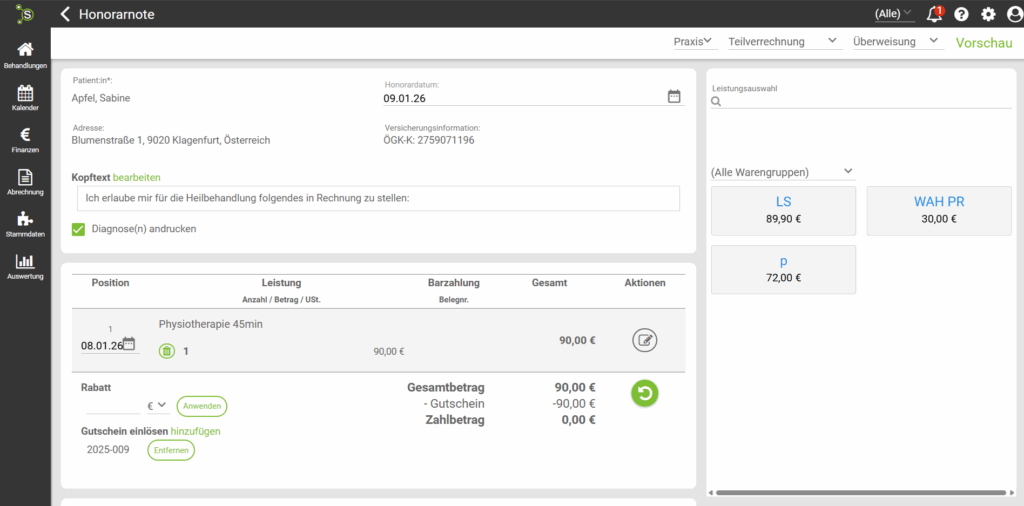Open Auswertung chart icon
1024x506 pixels.
click(x=25, y=266)
